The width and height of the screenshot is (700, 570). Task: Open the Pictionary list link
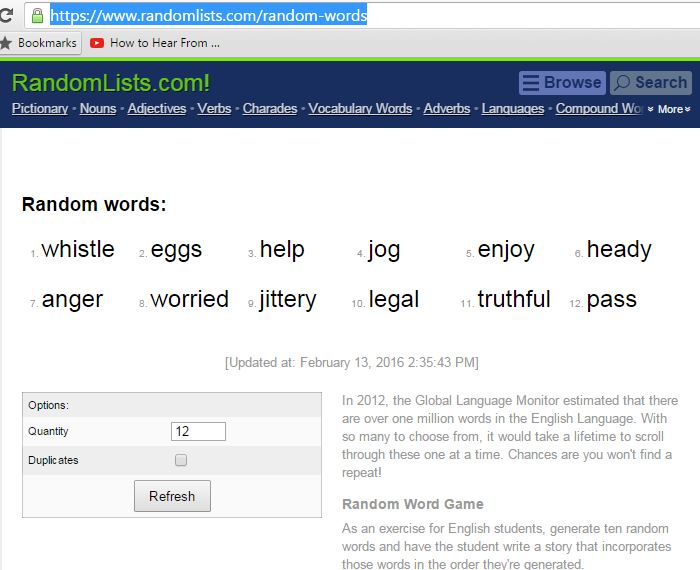coord(40,108)
